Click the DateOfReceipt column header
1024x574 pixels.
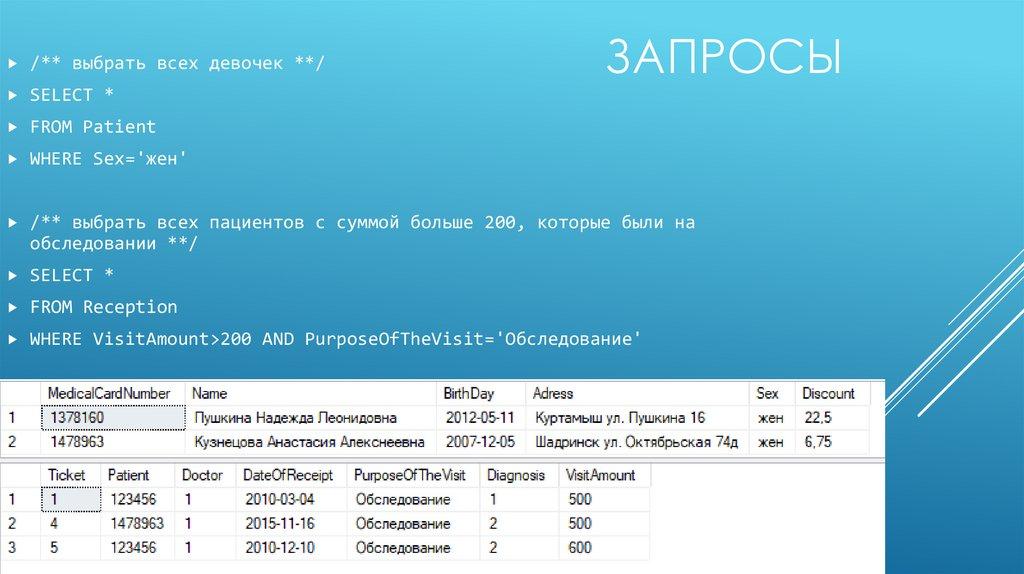(x=279, y=475)
